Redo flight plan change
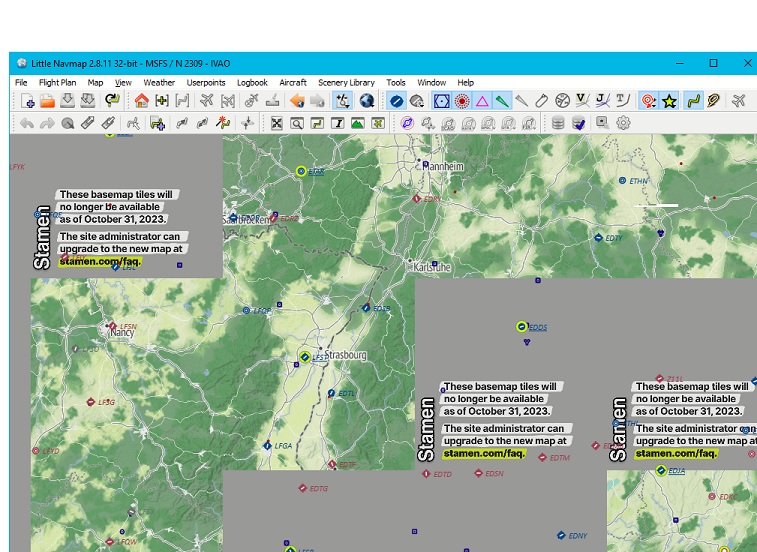This screenshot has width=757, height=552. pos(47,123)
